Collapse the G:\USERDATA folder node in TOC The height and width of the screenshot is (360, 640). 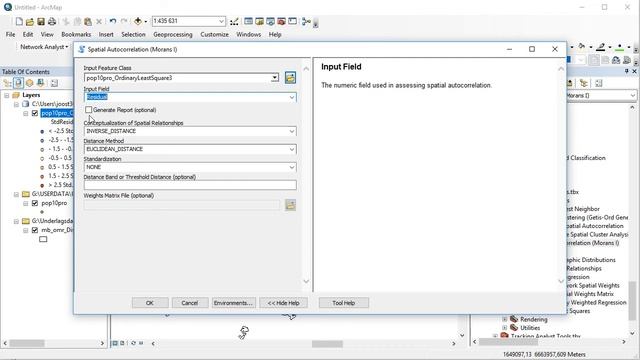16,194
